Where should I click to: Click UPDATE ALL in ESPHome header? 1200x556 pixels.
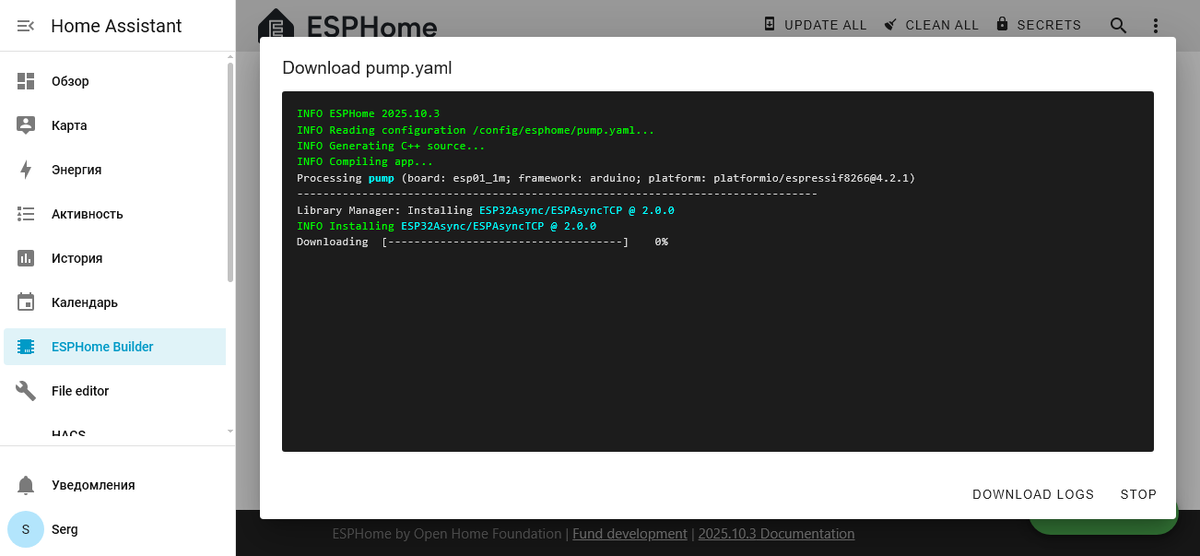tap(815, 25)
